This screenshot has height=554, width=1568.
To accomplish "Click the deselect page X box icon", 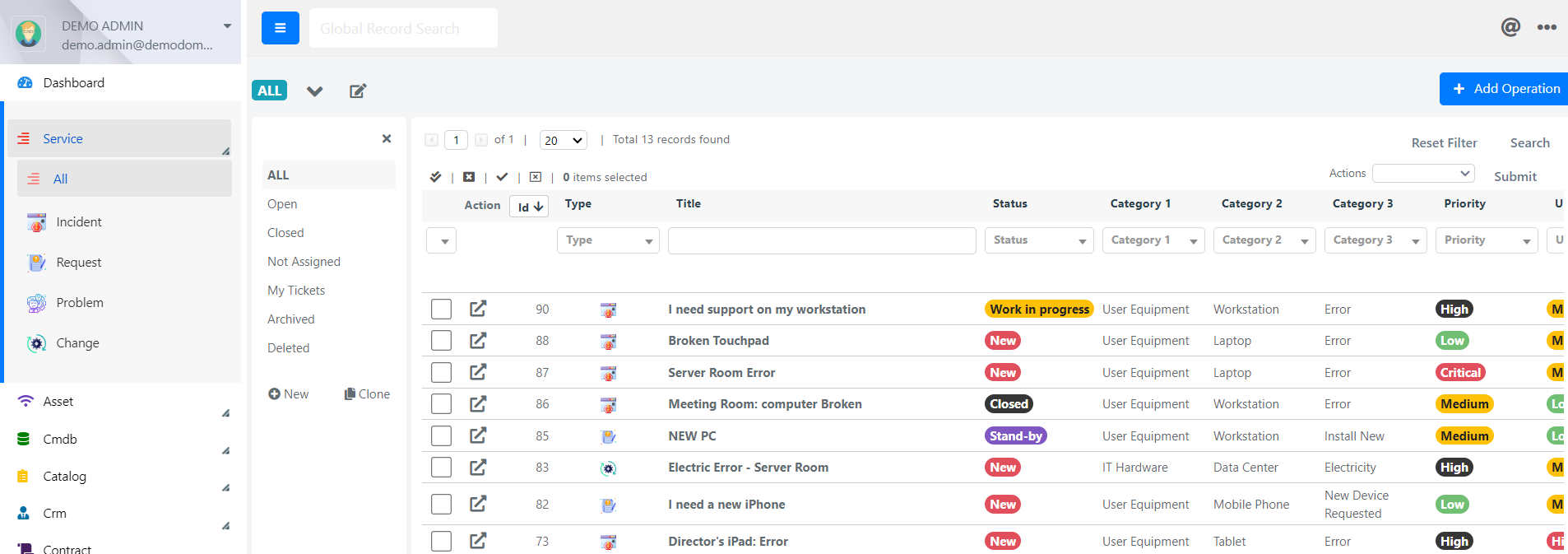I will pyautogui.click(x=536, y=177).
